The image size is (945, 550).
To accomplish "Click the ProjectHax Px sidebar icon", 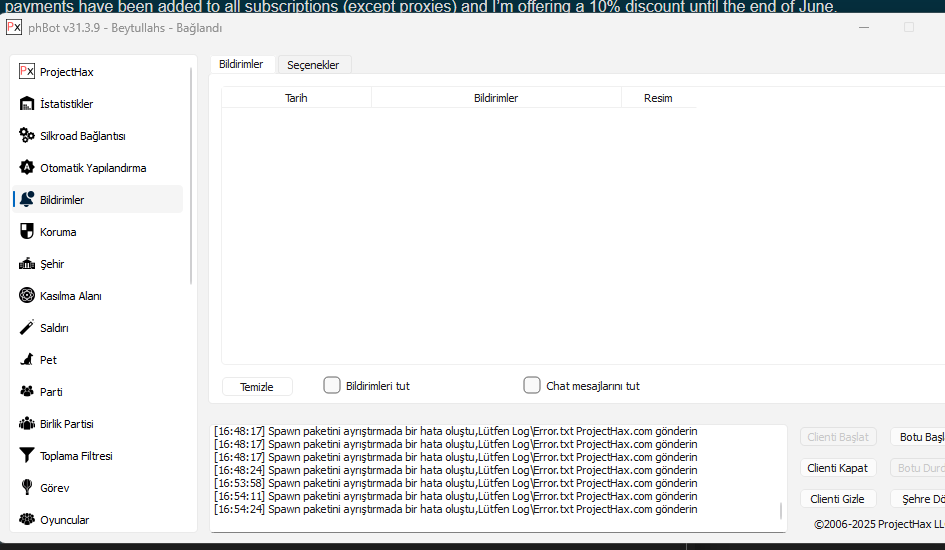I will click(x=27, y=72).
